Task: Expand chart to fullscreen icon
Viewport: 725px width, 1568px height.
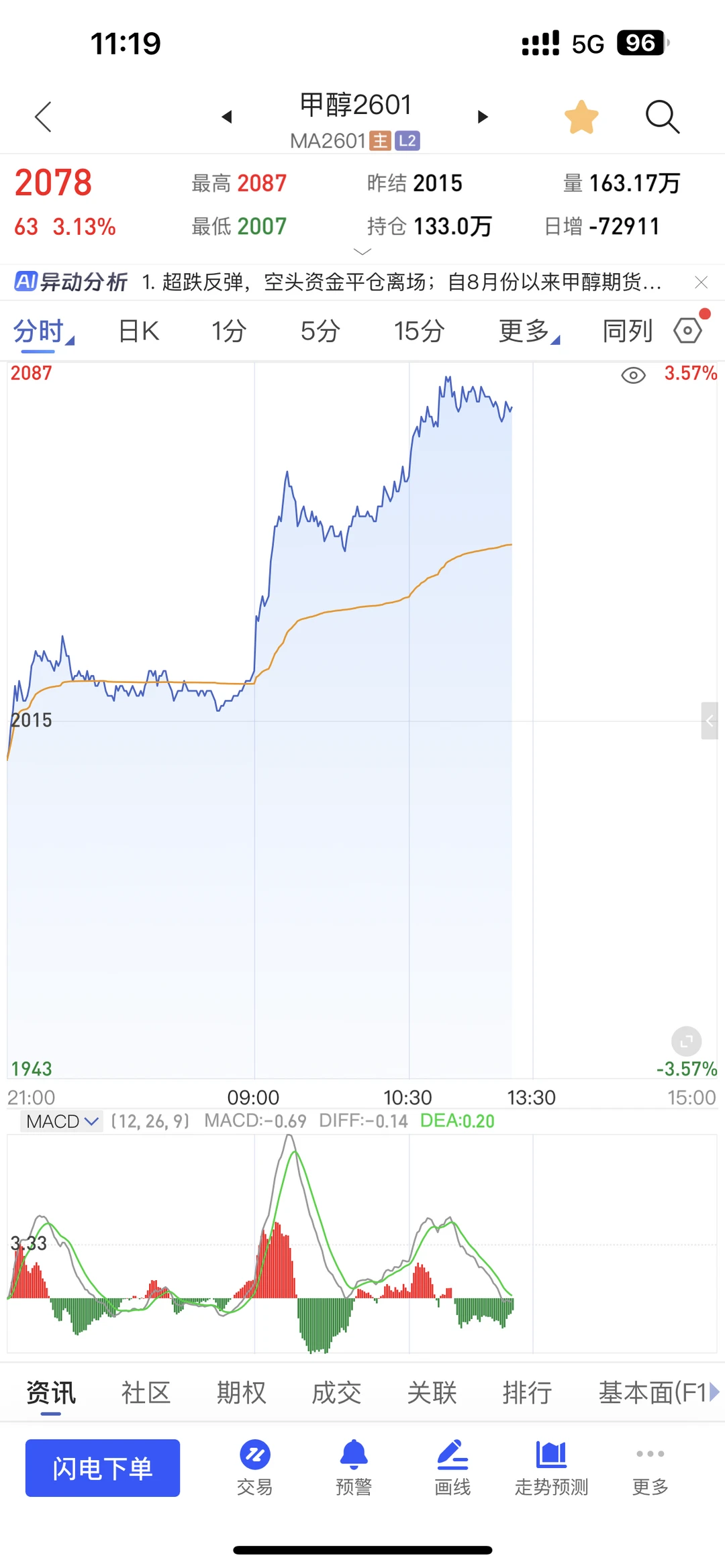Action: (x=686, y=1041)
